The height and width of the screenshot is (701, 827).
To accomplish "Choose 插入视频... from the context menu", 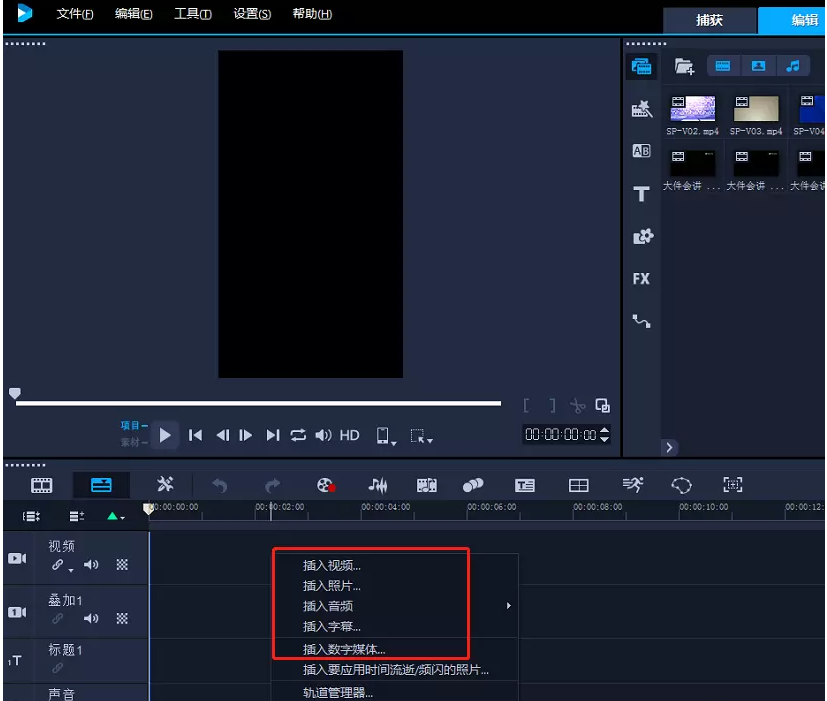I will (332, 565).
